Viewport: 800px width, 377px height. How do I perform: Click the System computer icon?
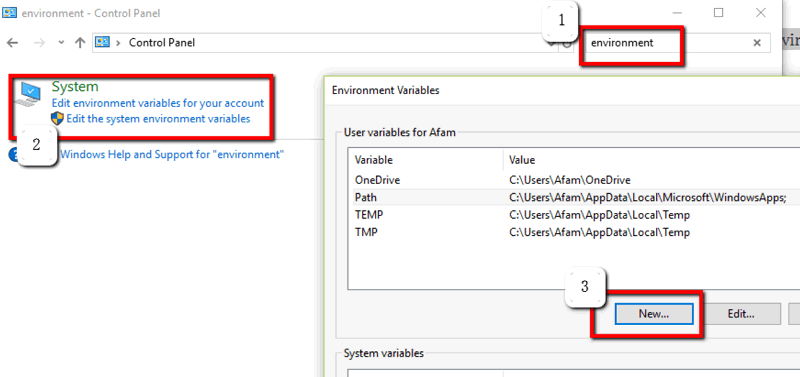coord(28,95)
